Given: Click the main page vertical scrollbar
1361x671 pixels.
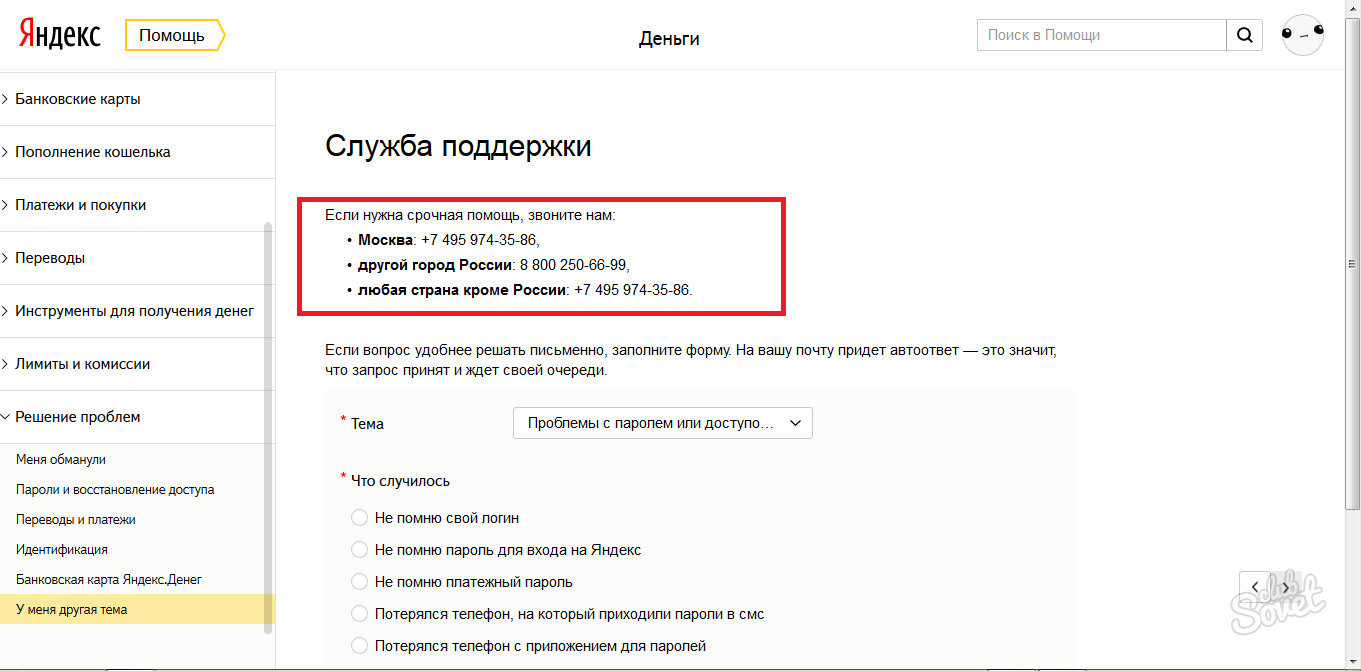Looking at the screenshot, I should click(x=1352, y=265).
